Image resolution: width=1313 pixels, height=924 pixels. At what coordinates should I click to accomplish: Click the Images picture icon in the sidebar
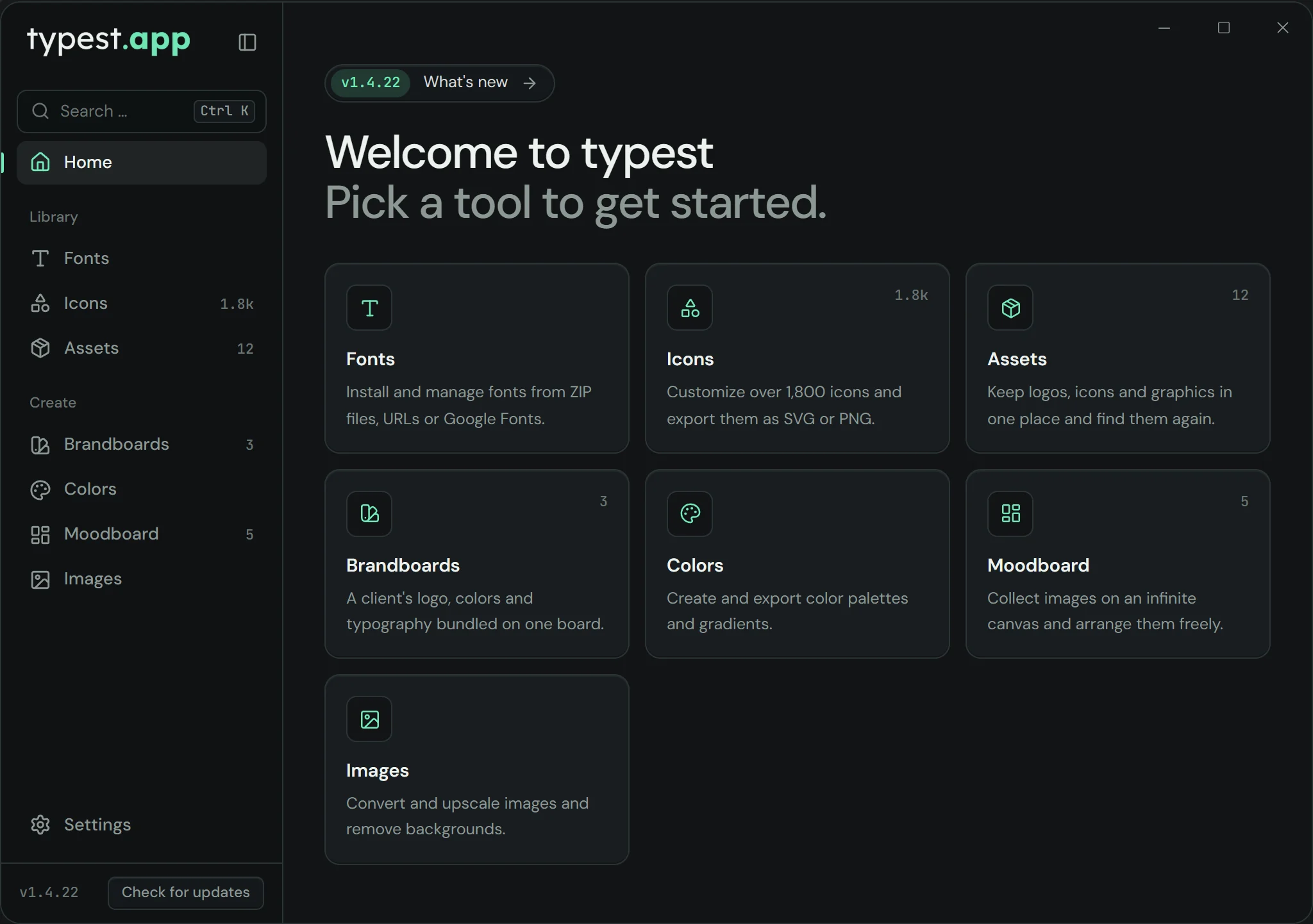pos(40,579)
